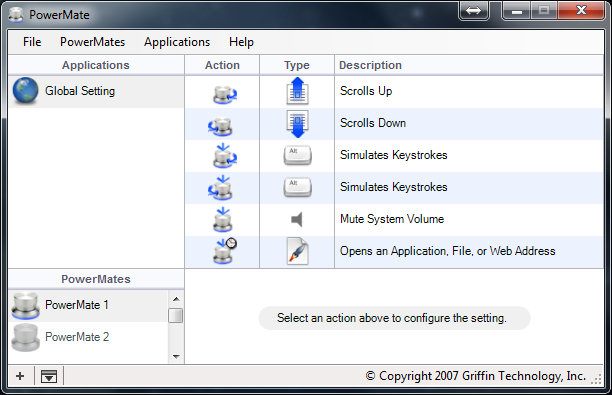Click rotate-left action icon for Scrolls Down
The height and width of the screenshot is (395, 612).
pos(221,126)
